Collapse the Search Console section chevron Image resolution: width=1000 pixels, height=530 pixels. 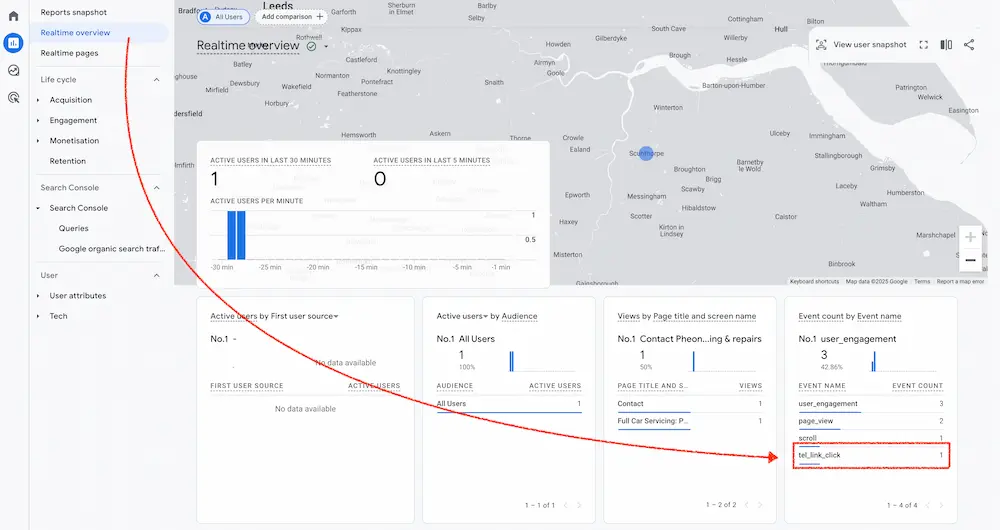156,188
